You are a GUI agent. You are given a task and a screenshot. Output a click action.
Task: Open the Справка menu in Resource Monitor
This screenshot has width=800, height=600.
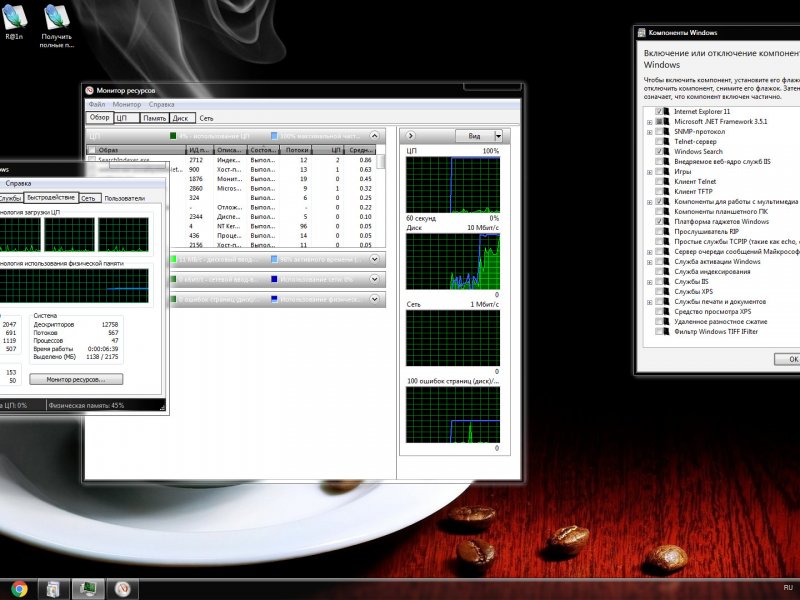(161, 104)
